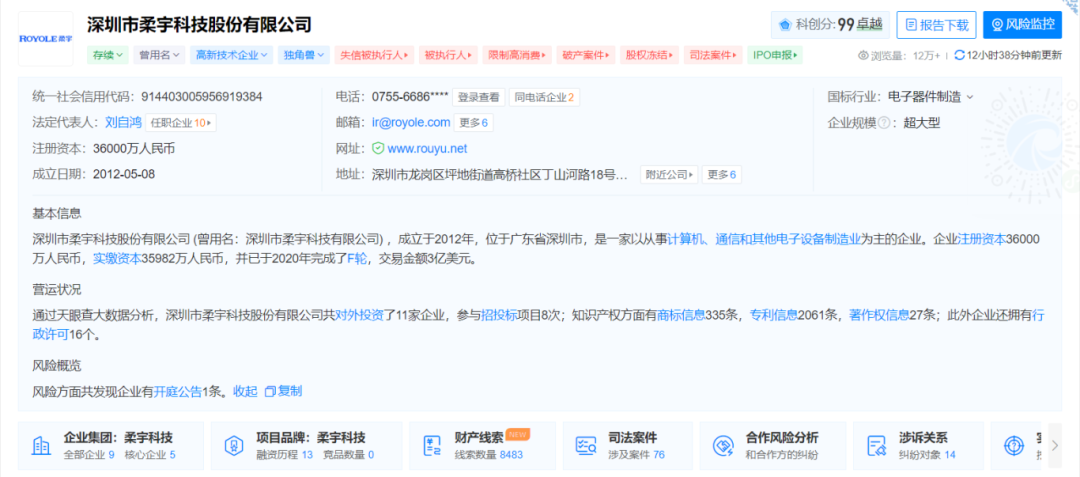Click the ROYOLE company logo thumbnail
The width and height of the screenshot is (1080, 477).
(45, 39)
